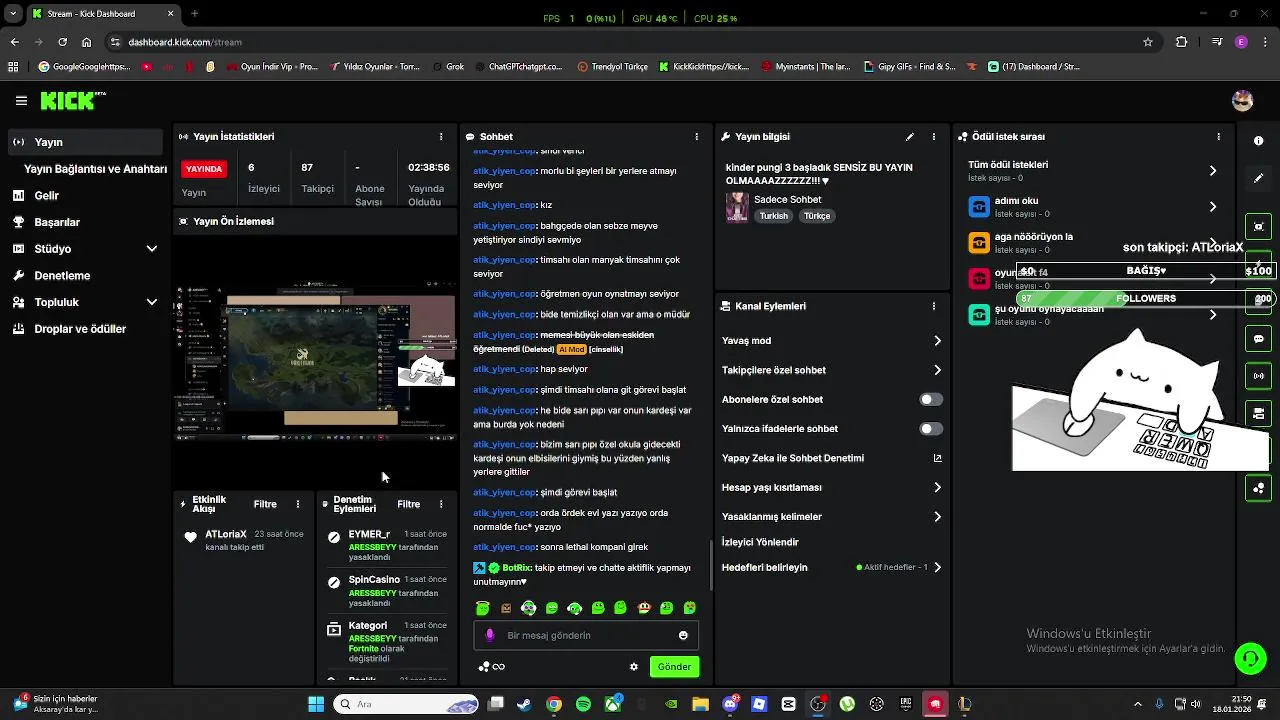Open Denetim Eylemleri three-dot menu

pyautogui.click(x=441, y=504)
